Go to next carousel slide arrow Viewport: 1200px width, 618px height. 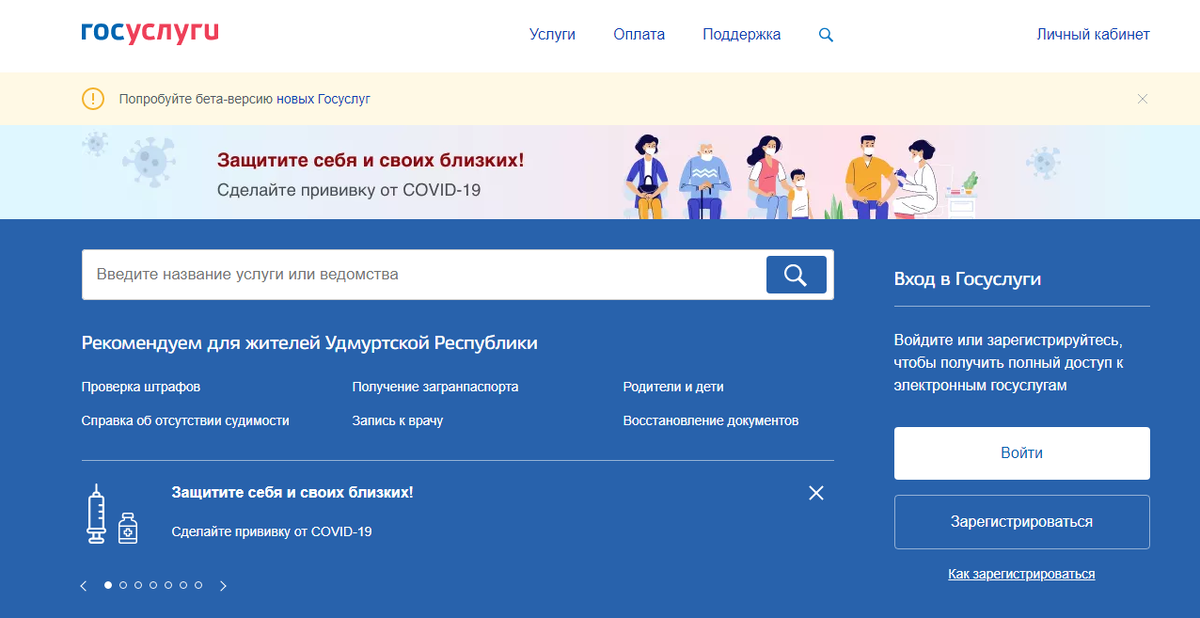[x=223, y=586]
